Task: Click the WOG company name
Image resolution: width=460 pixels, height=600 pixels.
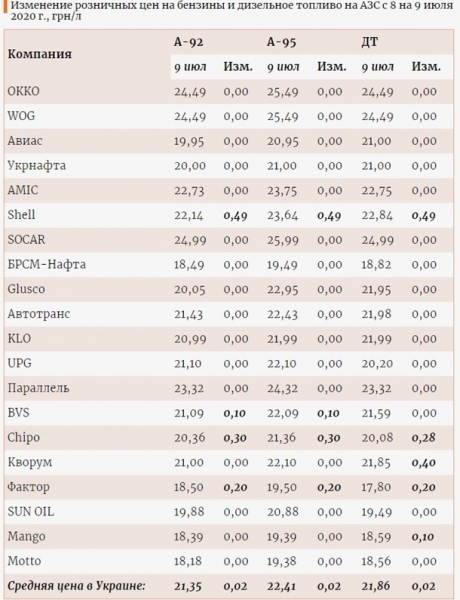Action: (21, 116)
